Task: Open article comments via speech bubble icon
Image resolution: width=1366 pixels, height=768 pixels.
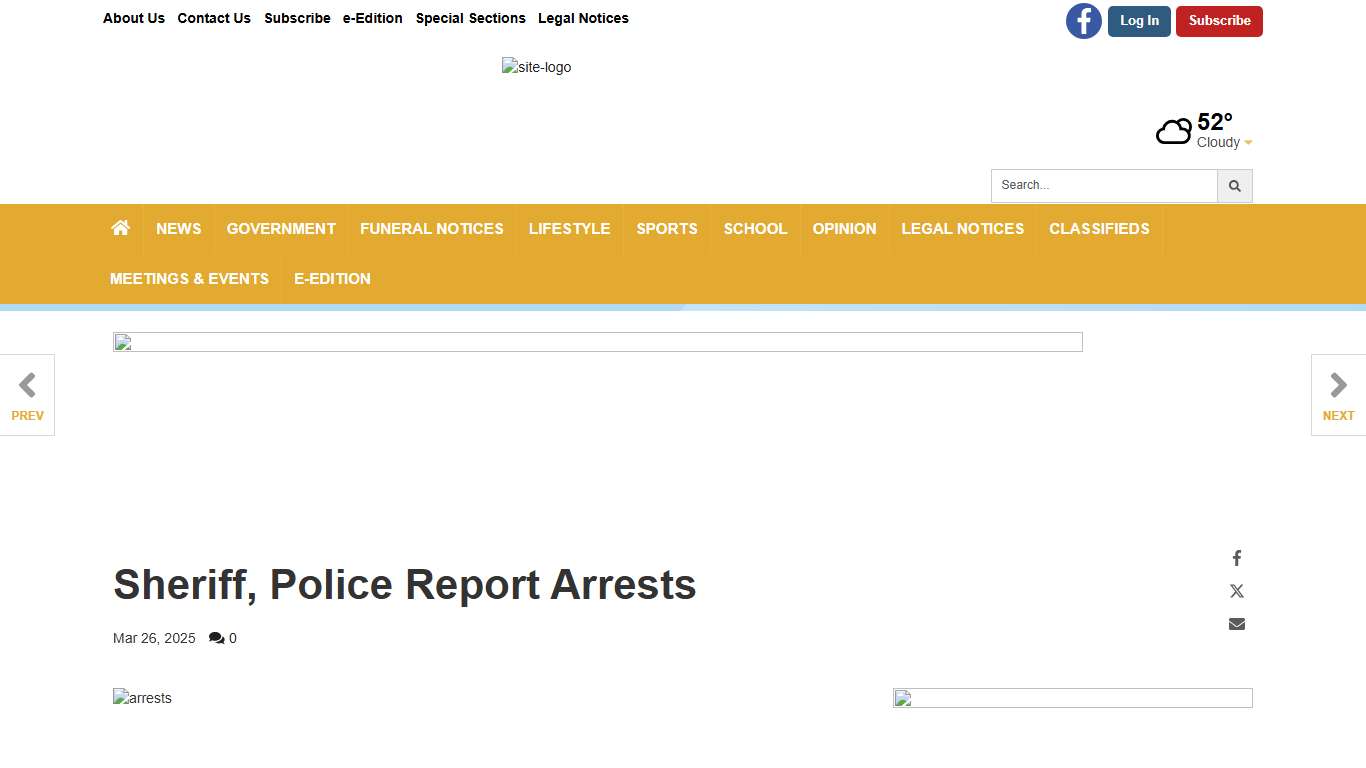Action: [218, 638]
